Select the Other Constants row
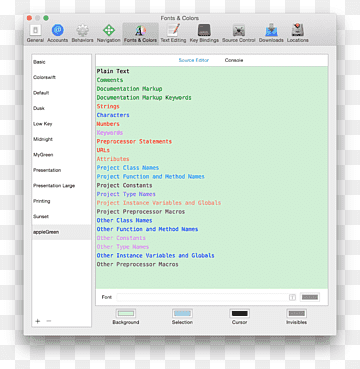Viewport: 360px width, 369px height. pyautogui.click(x=212, y=238)
